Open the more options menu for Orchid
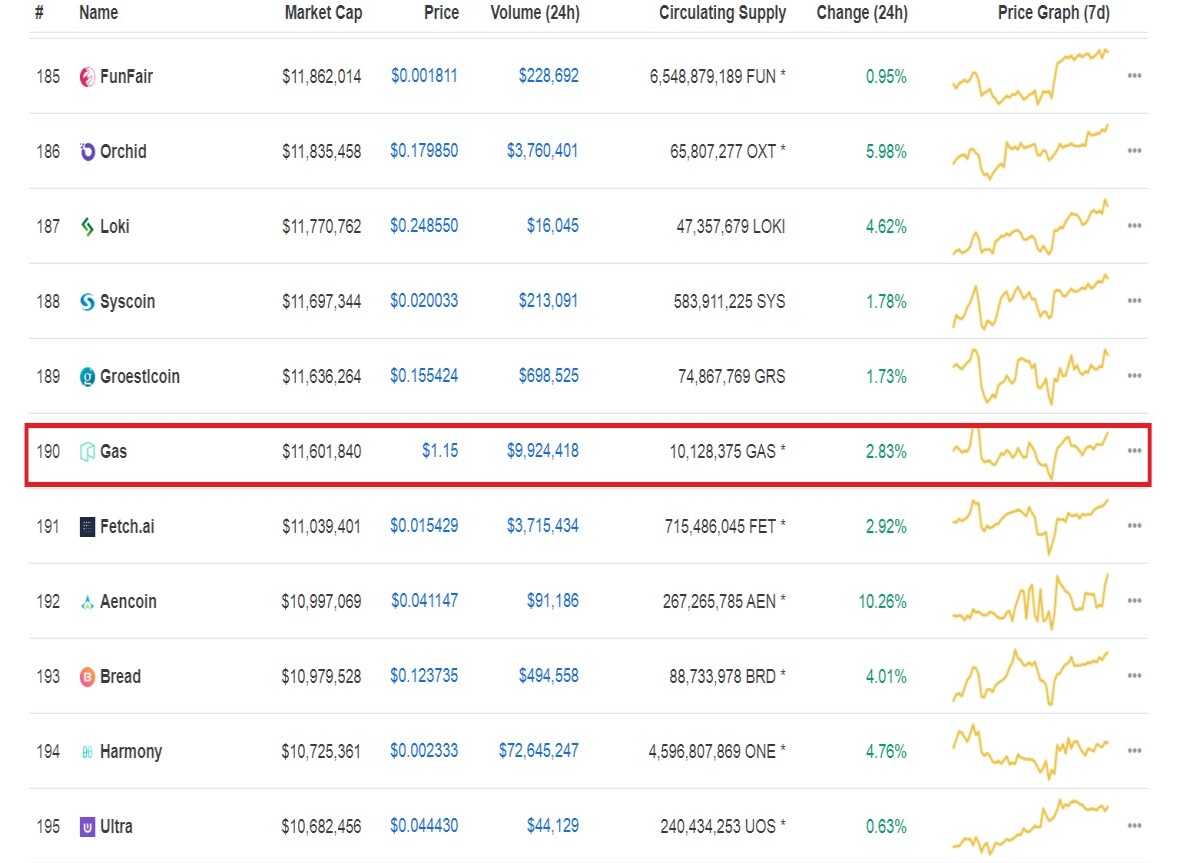 [1134, 151]
